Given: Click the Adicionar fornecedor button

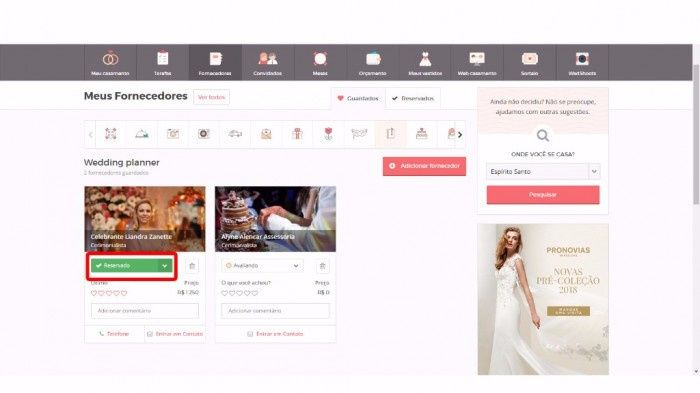Looking at the screenshot, I should [x=424, y=166].
